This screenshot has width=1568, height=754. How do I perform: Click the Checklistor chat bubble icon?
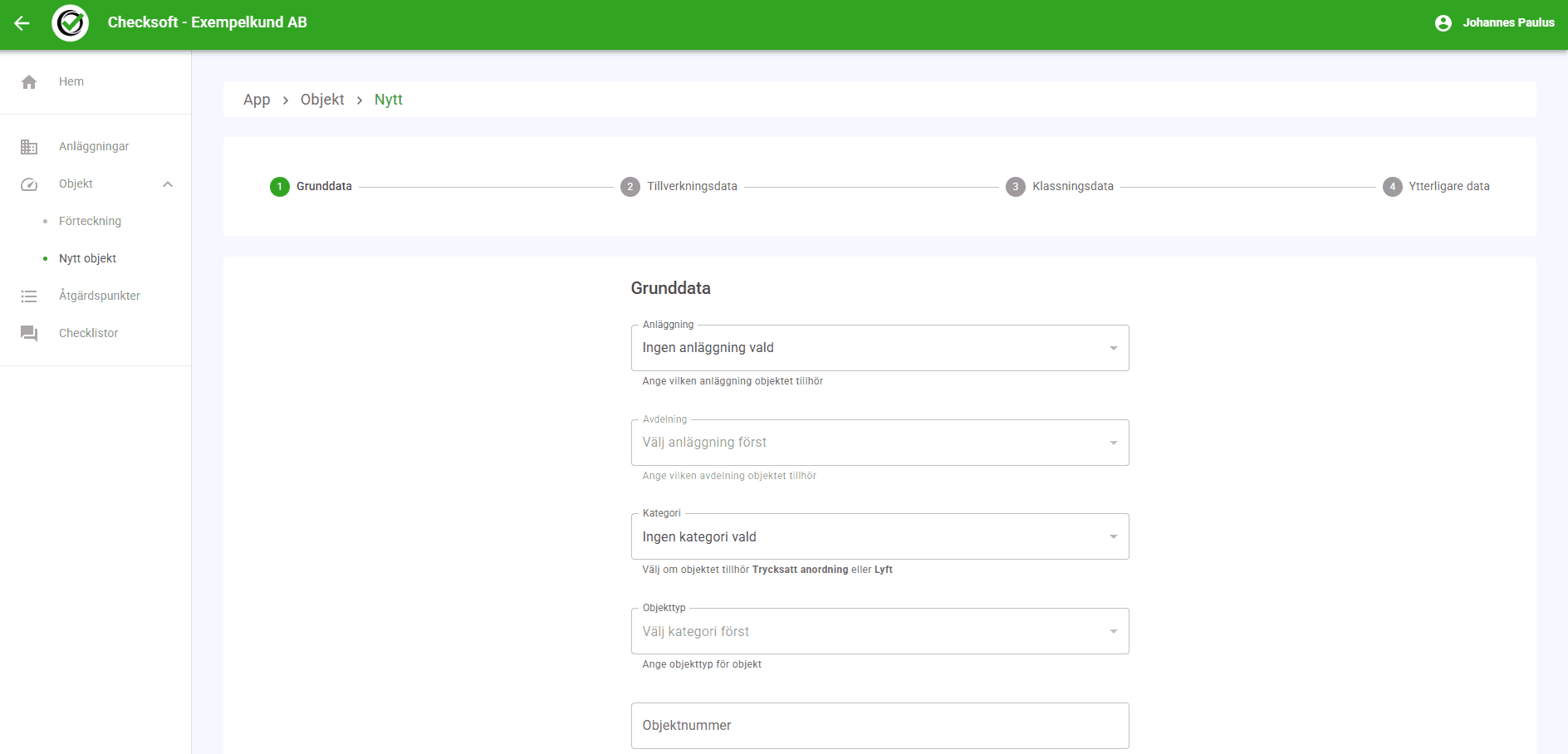[29, 334]
